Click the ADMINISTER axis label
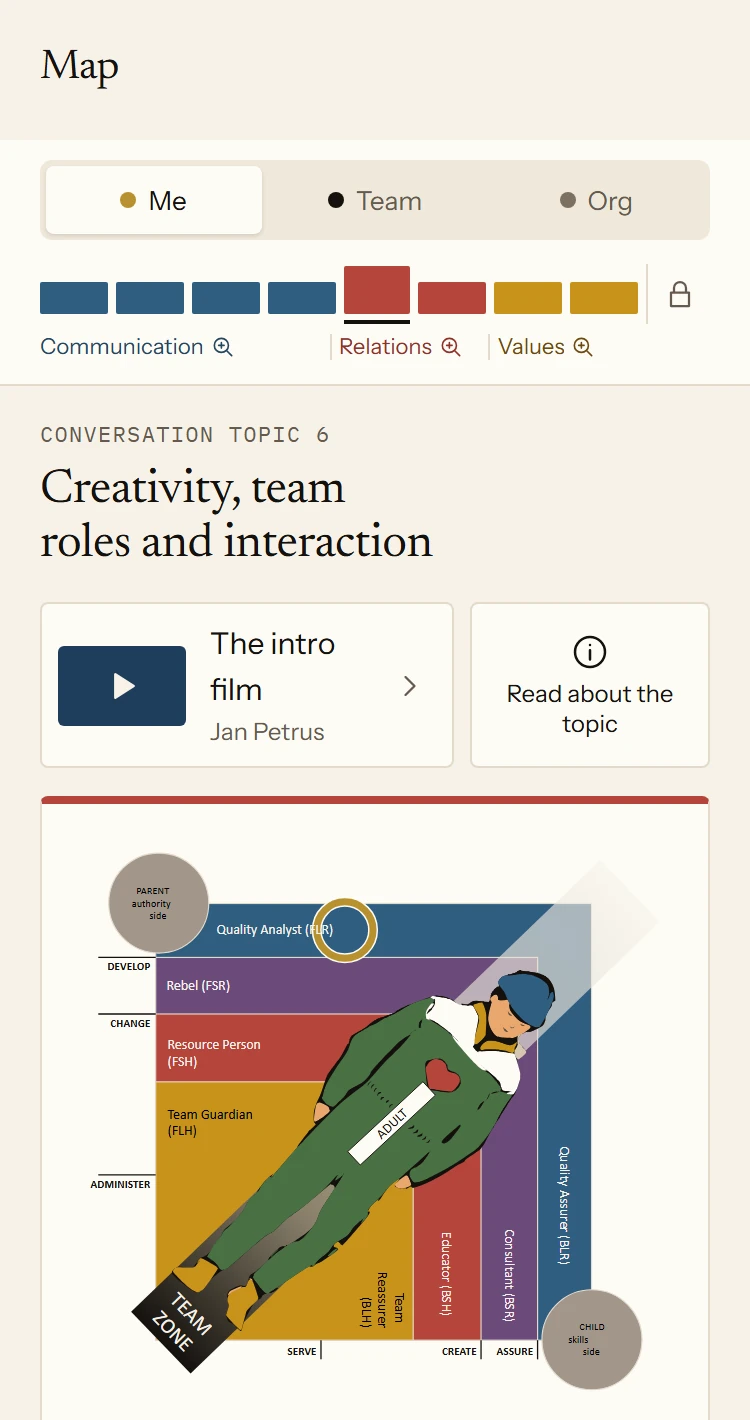This screenshot has width=750, height=1420. click(x=120, y=1185)
